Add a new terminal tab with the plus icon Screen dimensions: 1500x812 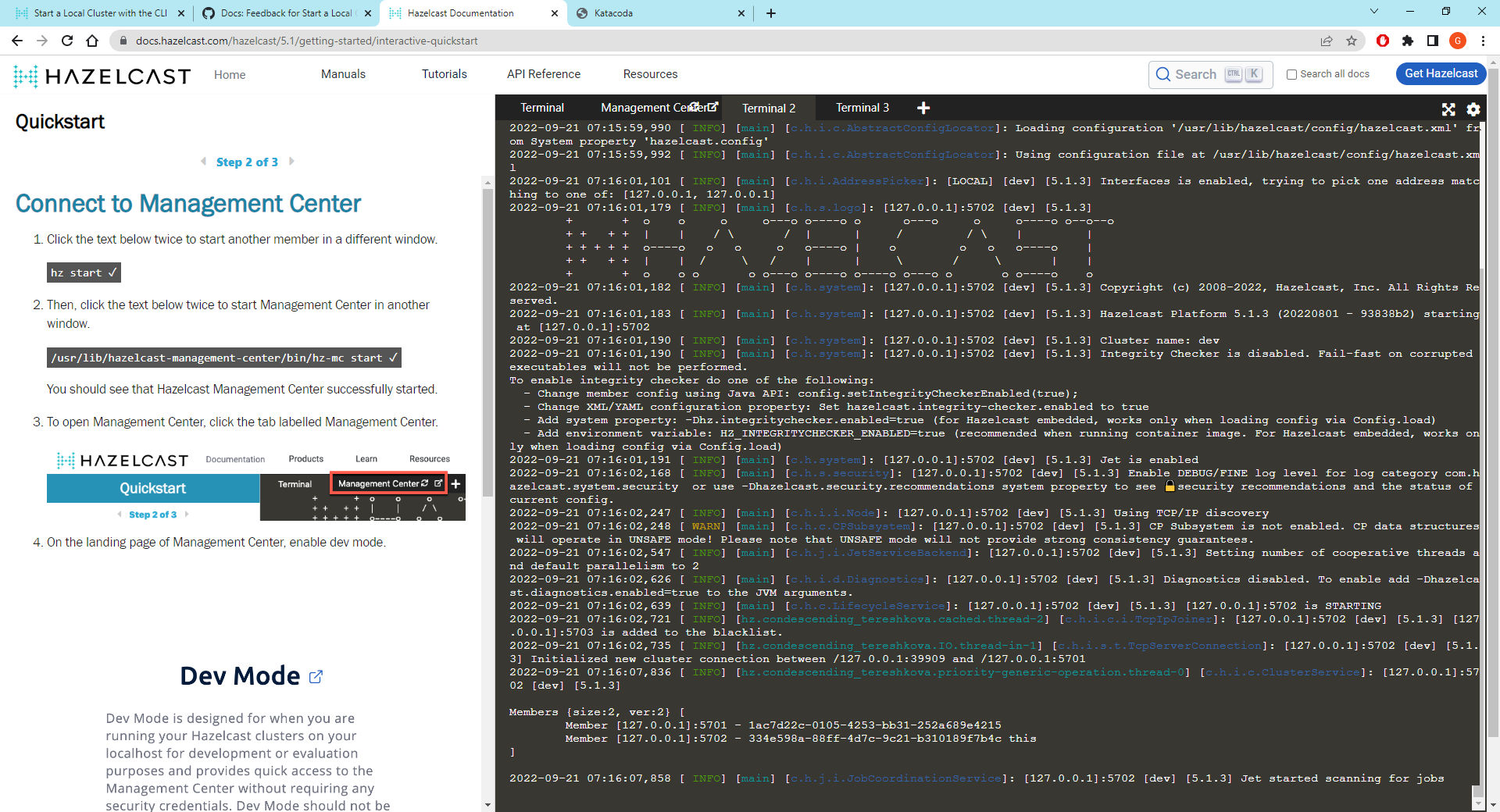click(923, 108)
